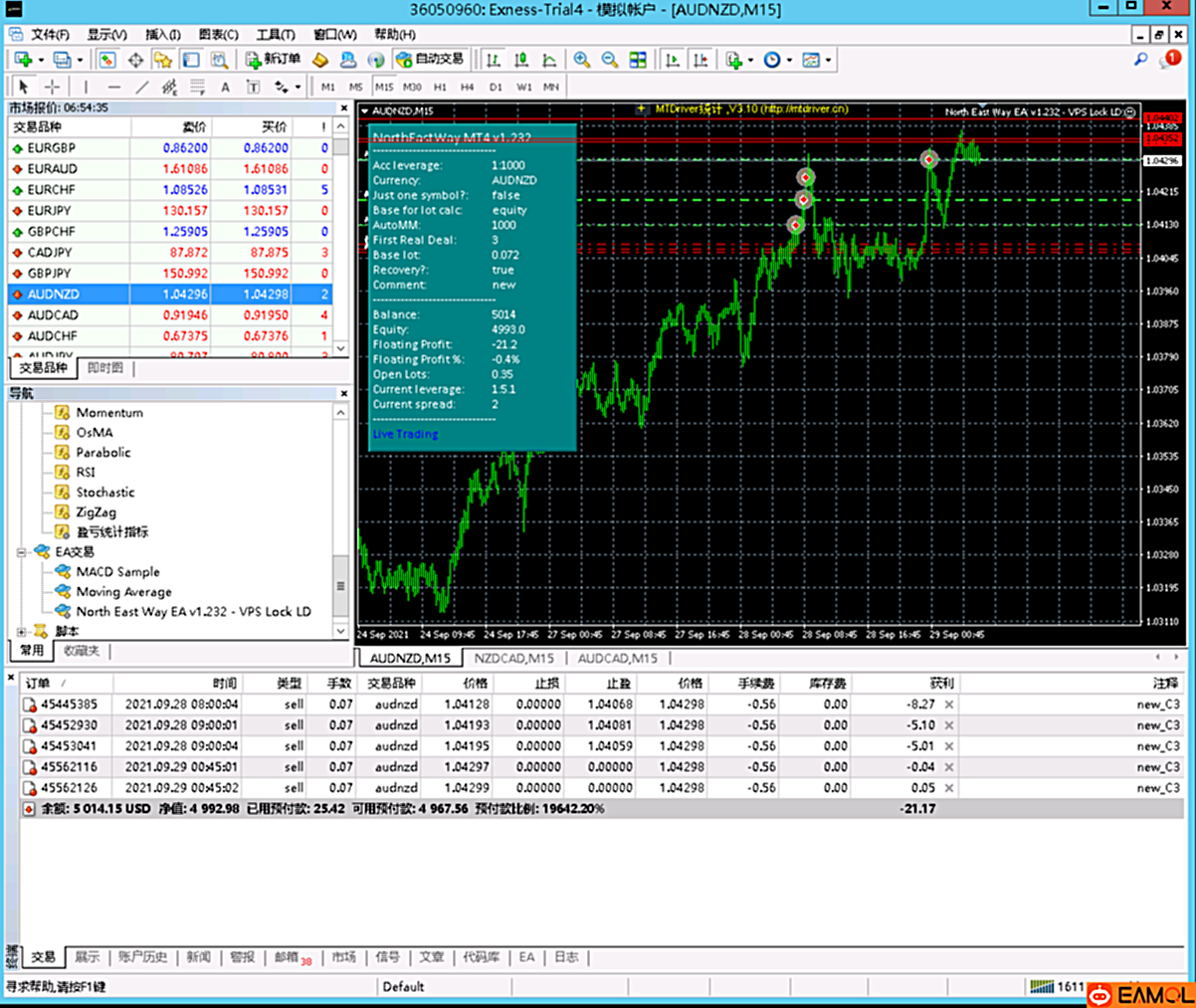This screenshot has width=1196, height=1008.
Task: Select North East Way EA in Navigator
Action: pyautogui.click(x=193, y=611)
